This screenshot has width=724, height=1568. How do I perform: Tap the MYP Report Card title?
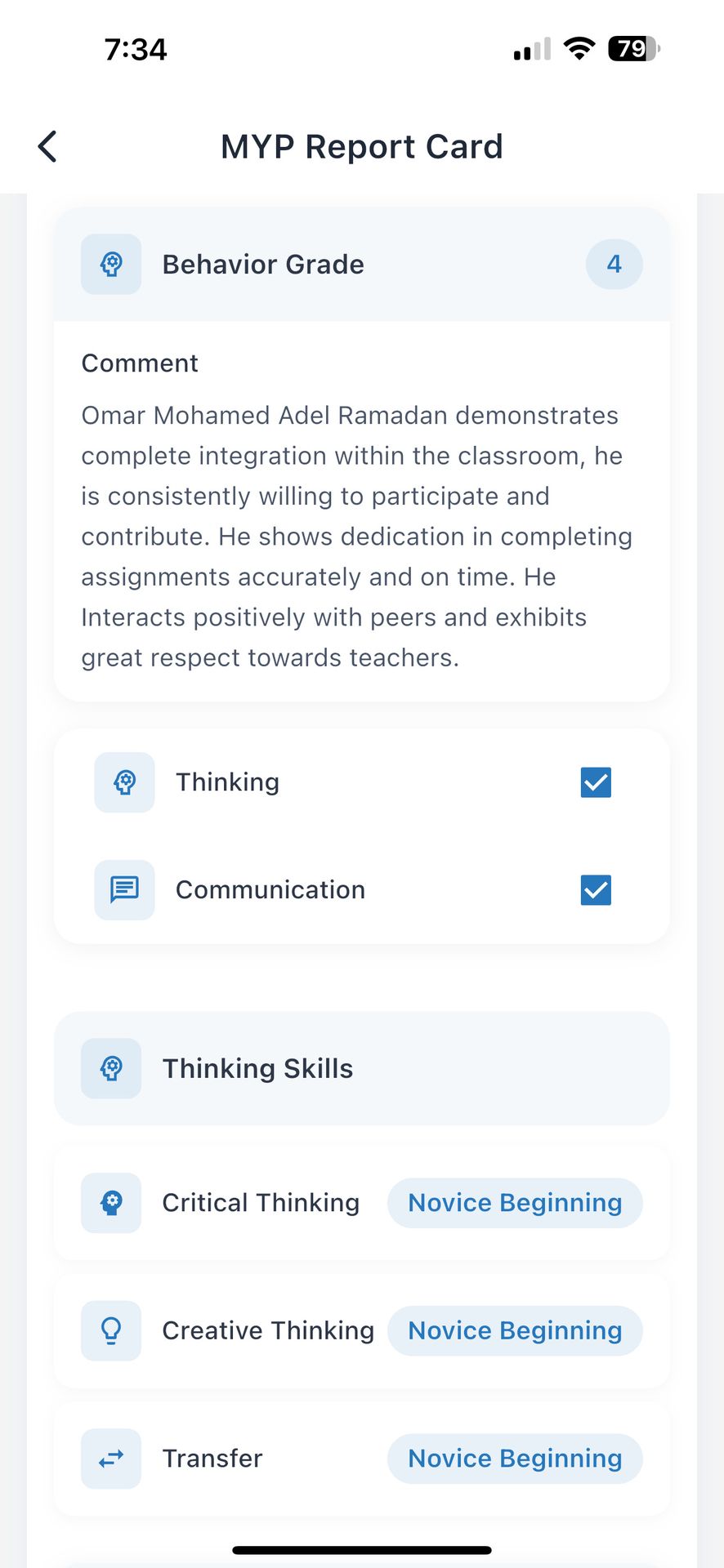(361, 147)
